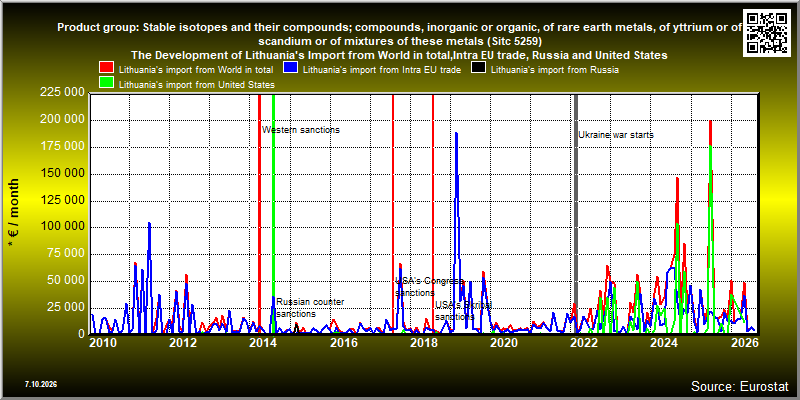Click the '2012' x-axis label

click(x=183, y=342)
